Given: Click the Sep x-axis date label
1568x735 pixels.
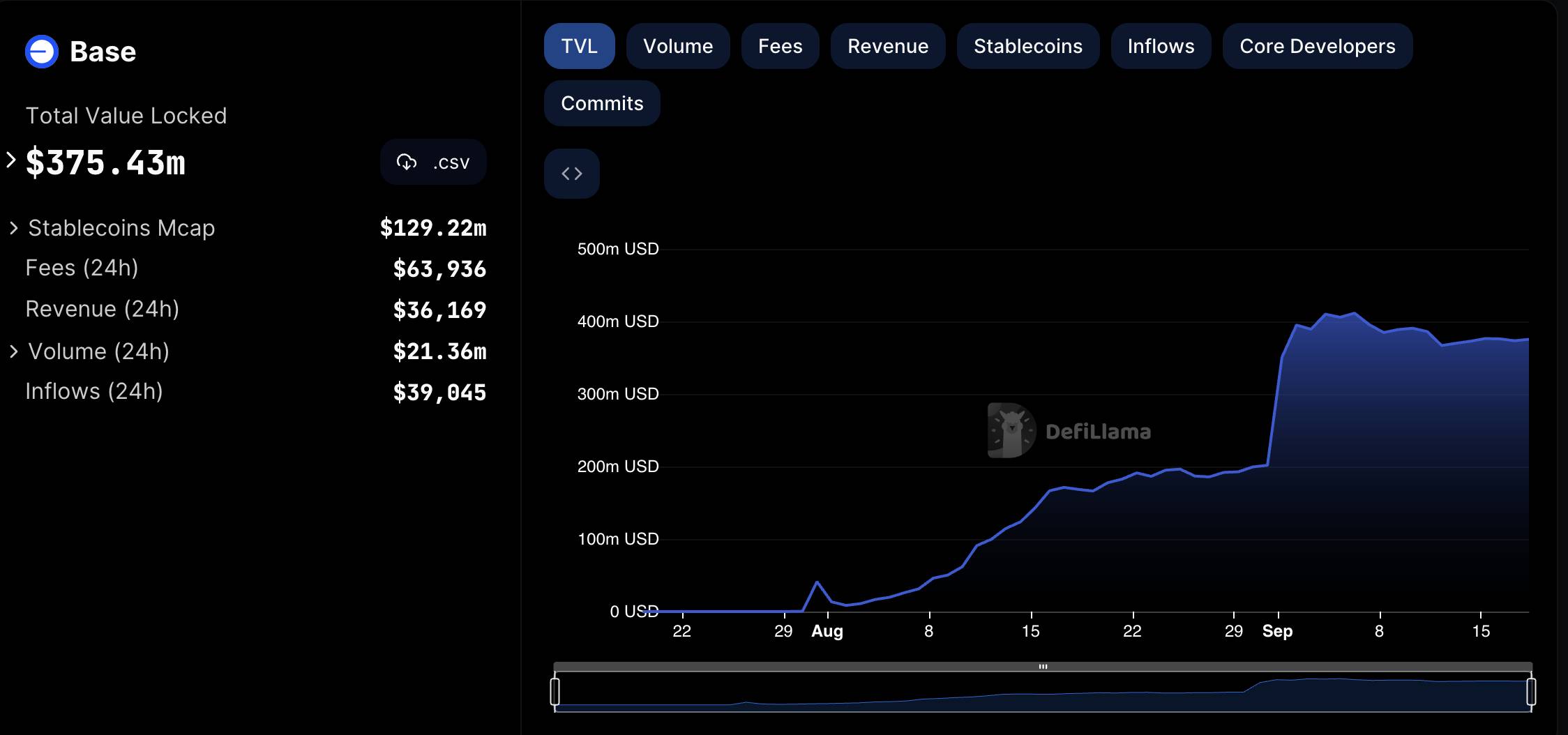Looking at the screenshot, I should tap(1278, 631).
